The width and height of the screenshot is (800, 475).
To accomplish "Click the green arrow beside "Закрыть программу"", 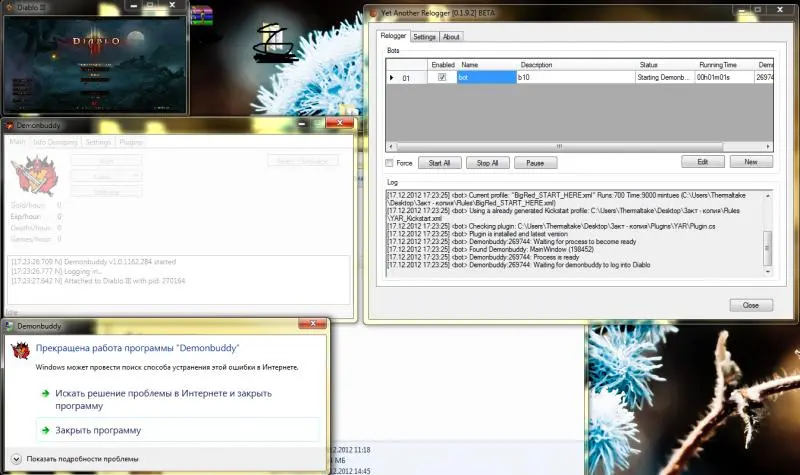I will (x=45, y=430).
